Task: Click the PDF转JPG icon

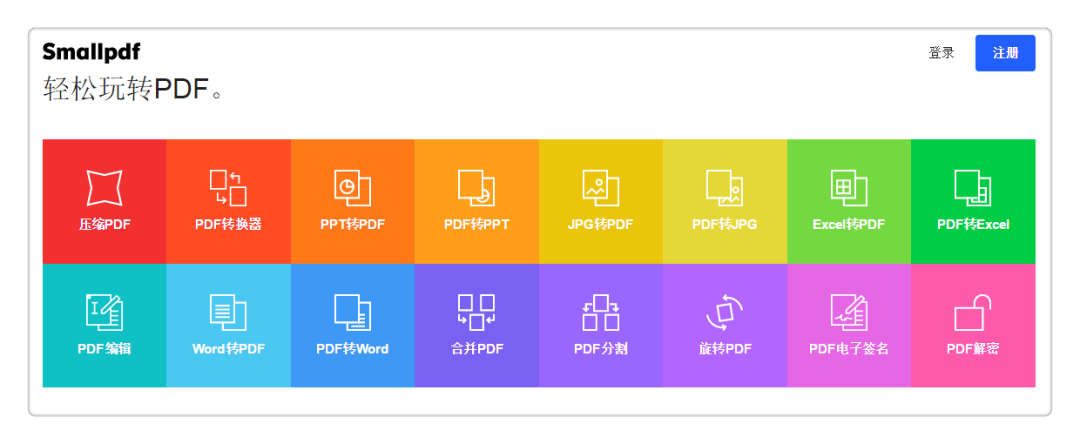Action: point(724,187)
